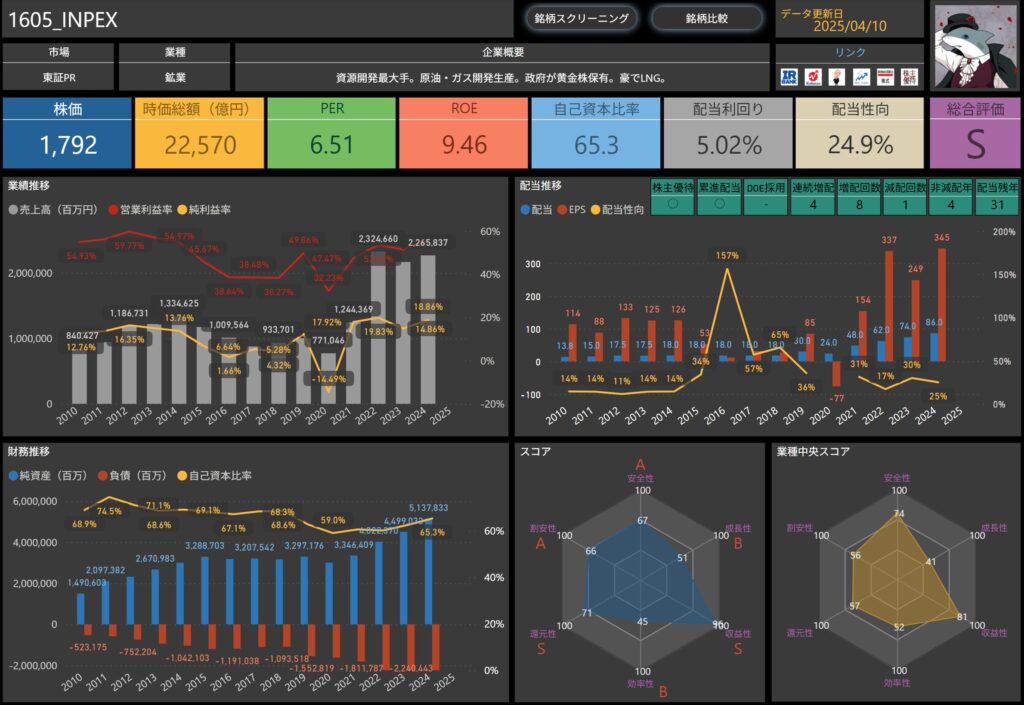Click the 財務推移 chart title
The image size is (1024, 705).
tap(29, 452)
